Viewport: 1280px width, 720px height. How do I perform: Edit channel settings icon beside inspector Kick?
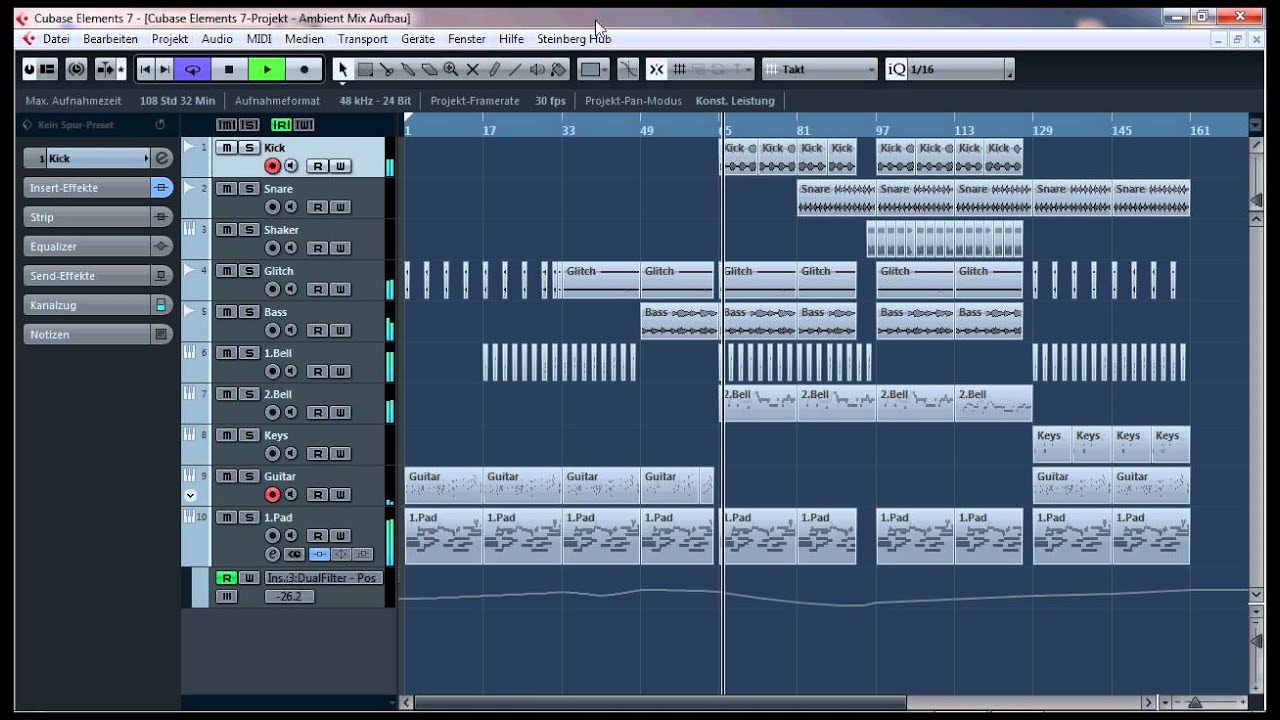point(162,158)
